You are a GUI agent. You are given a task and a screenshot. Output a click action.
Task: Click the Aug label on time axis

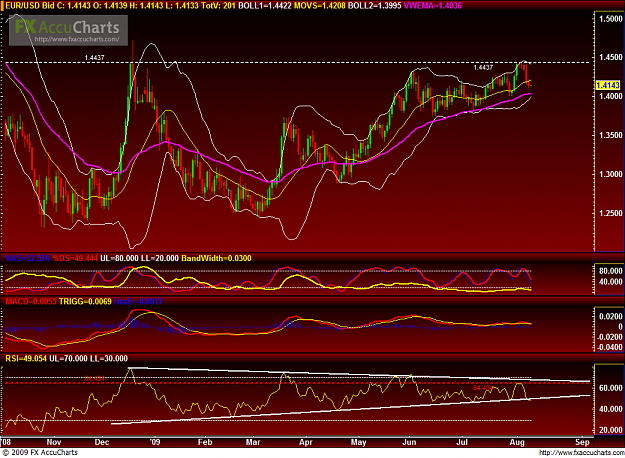tap(517, 442)
